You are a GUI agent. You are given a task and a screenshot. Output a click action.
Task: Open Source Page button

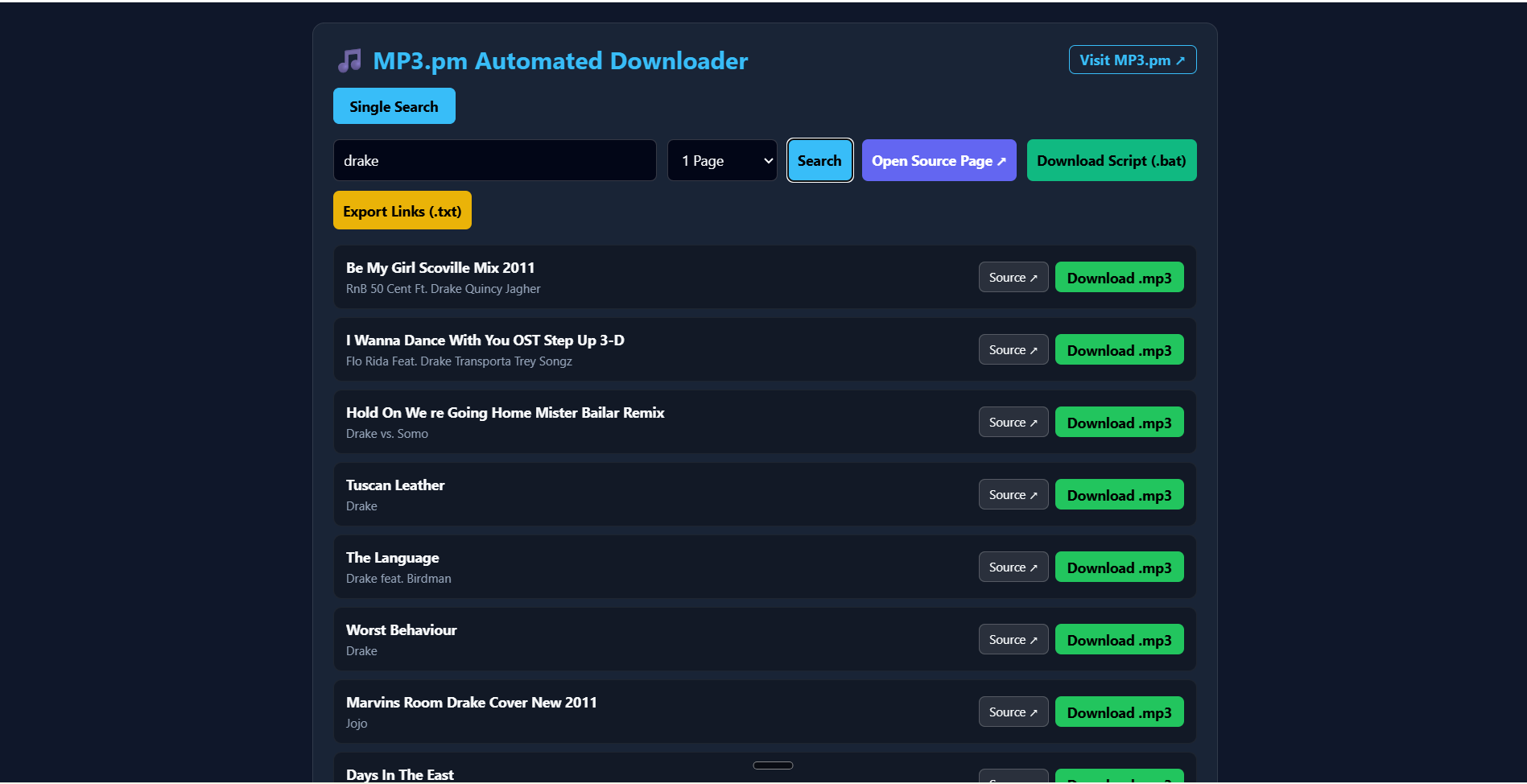pos(939,160)
